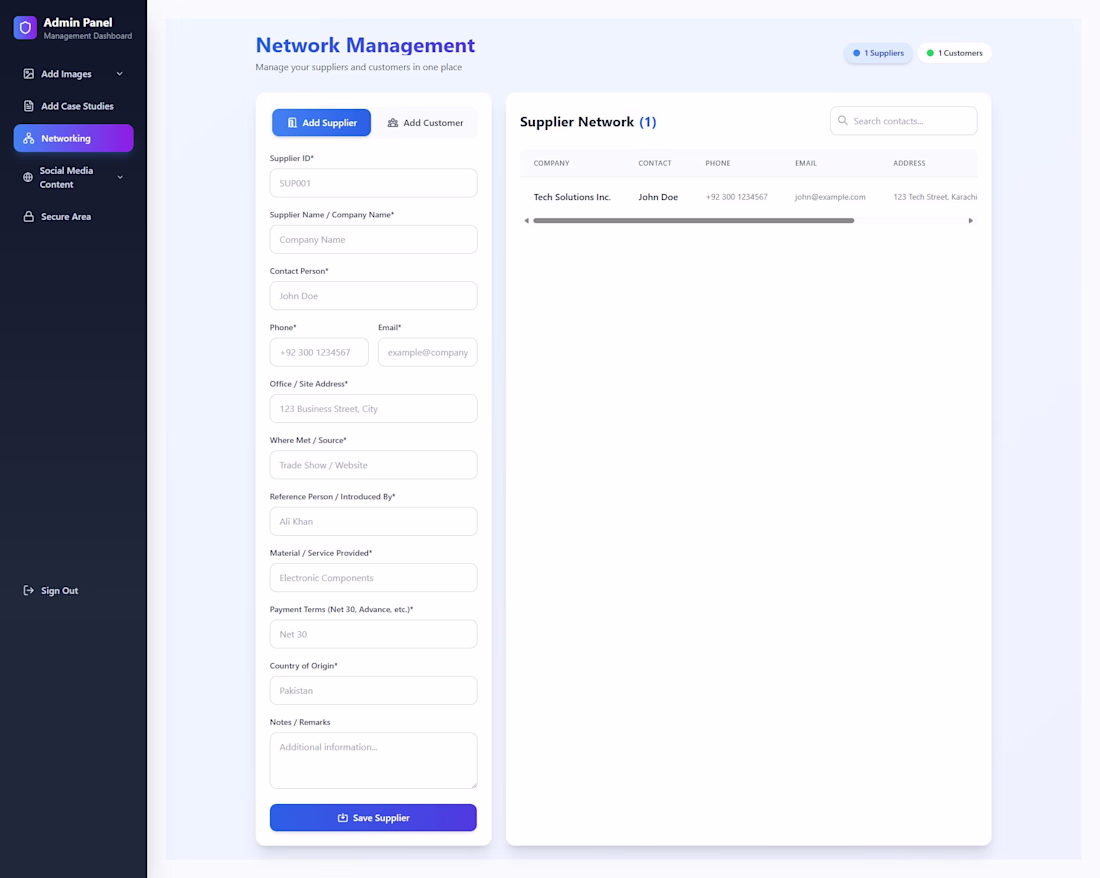Click the Admin Panel shield logo
This screenshot has height=878, width=1100.
coord(25,27)
